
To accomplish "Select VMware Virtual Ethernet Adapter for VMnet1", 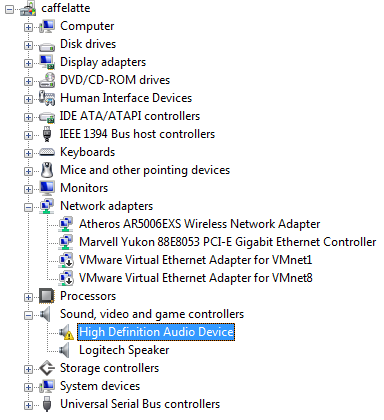I will point(195,260).
